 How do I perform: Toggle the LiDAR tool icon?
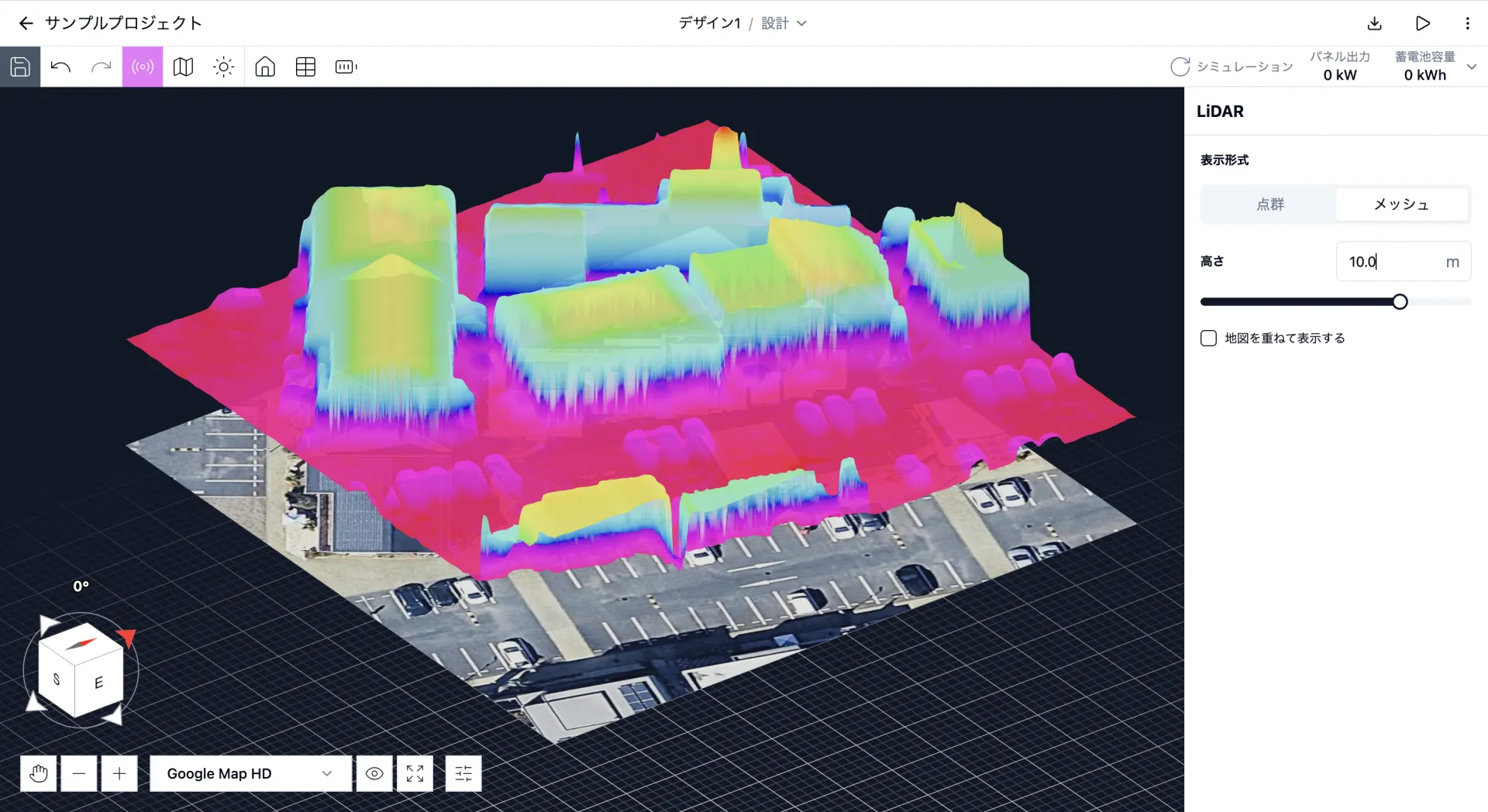click(143, 67)
